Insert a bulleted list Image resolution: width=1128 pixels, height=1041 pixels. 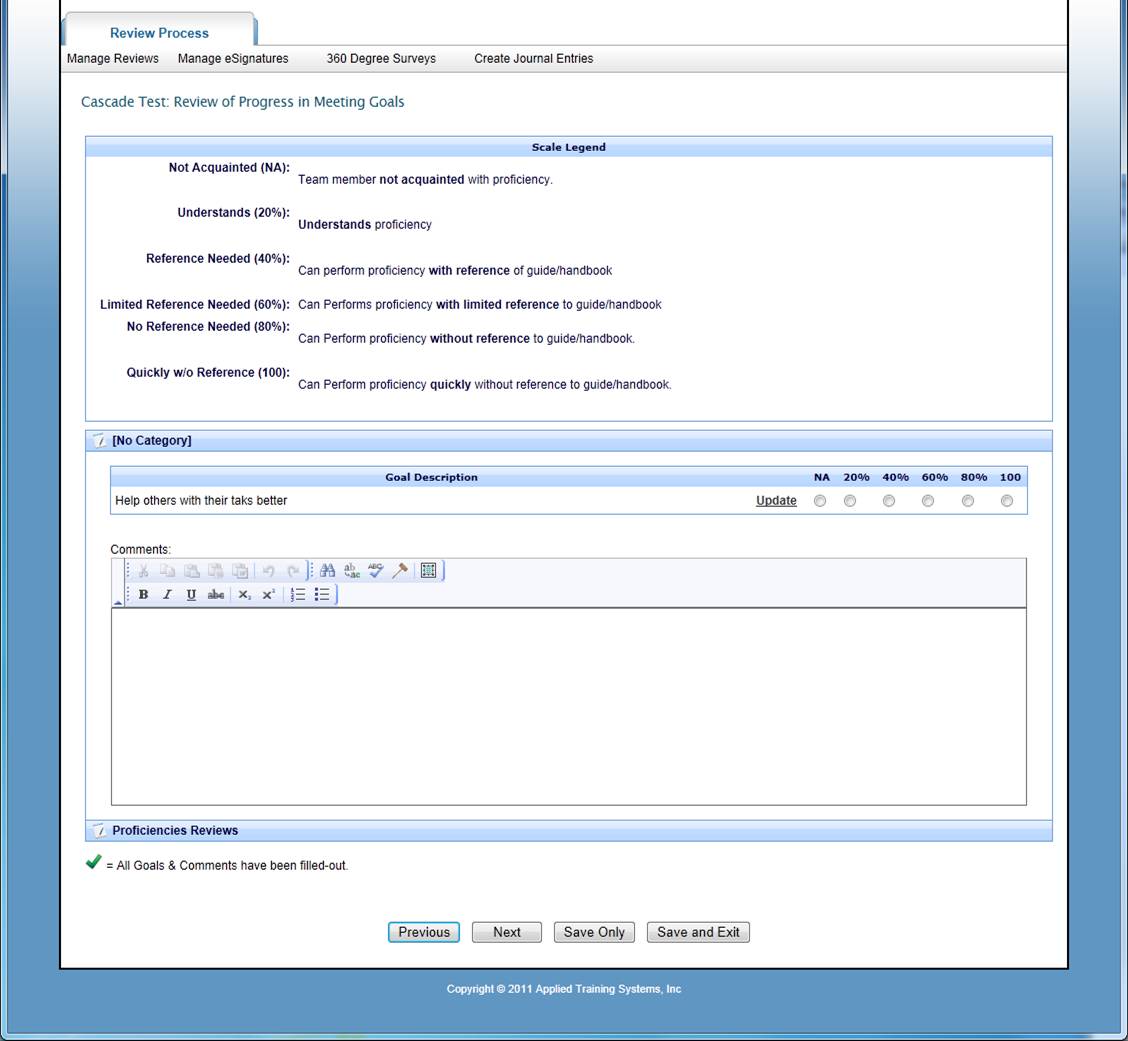(322, 595)
